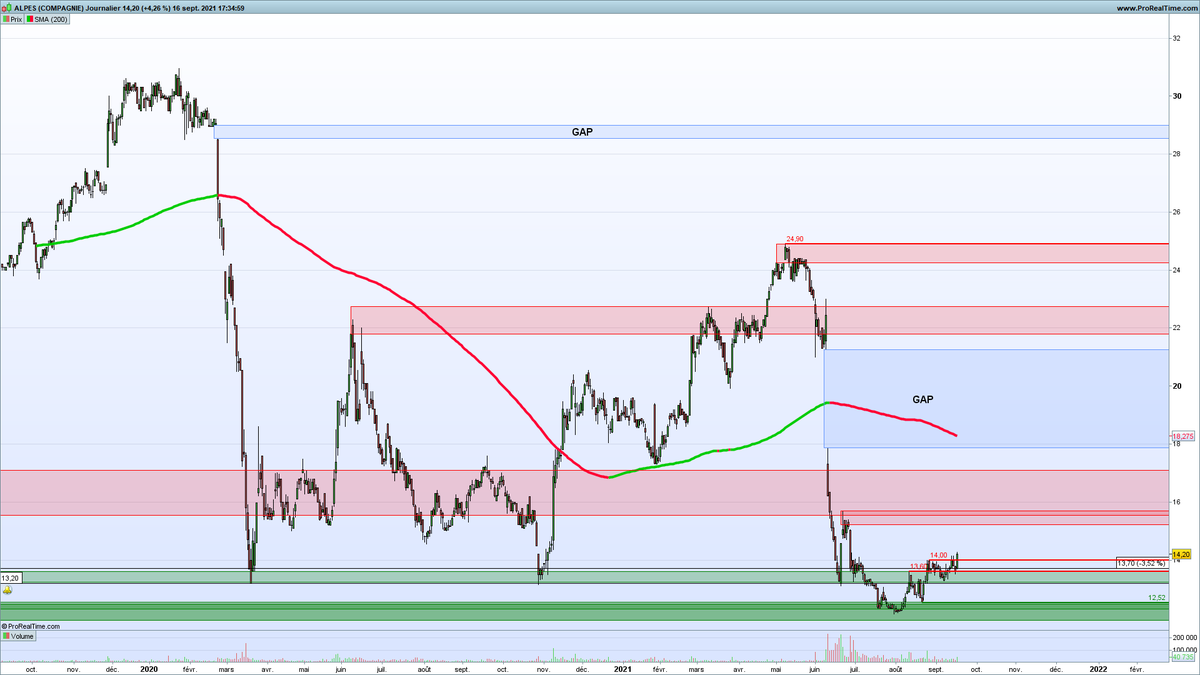Click the 13,70 (-3,52 %) price box
Screen dimensions: 1200x675
click(x=1142, y=564)
